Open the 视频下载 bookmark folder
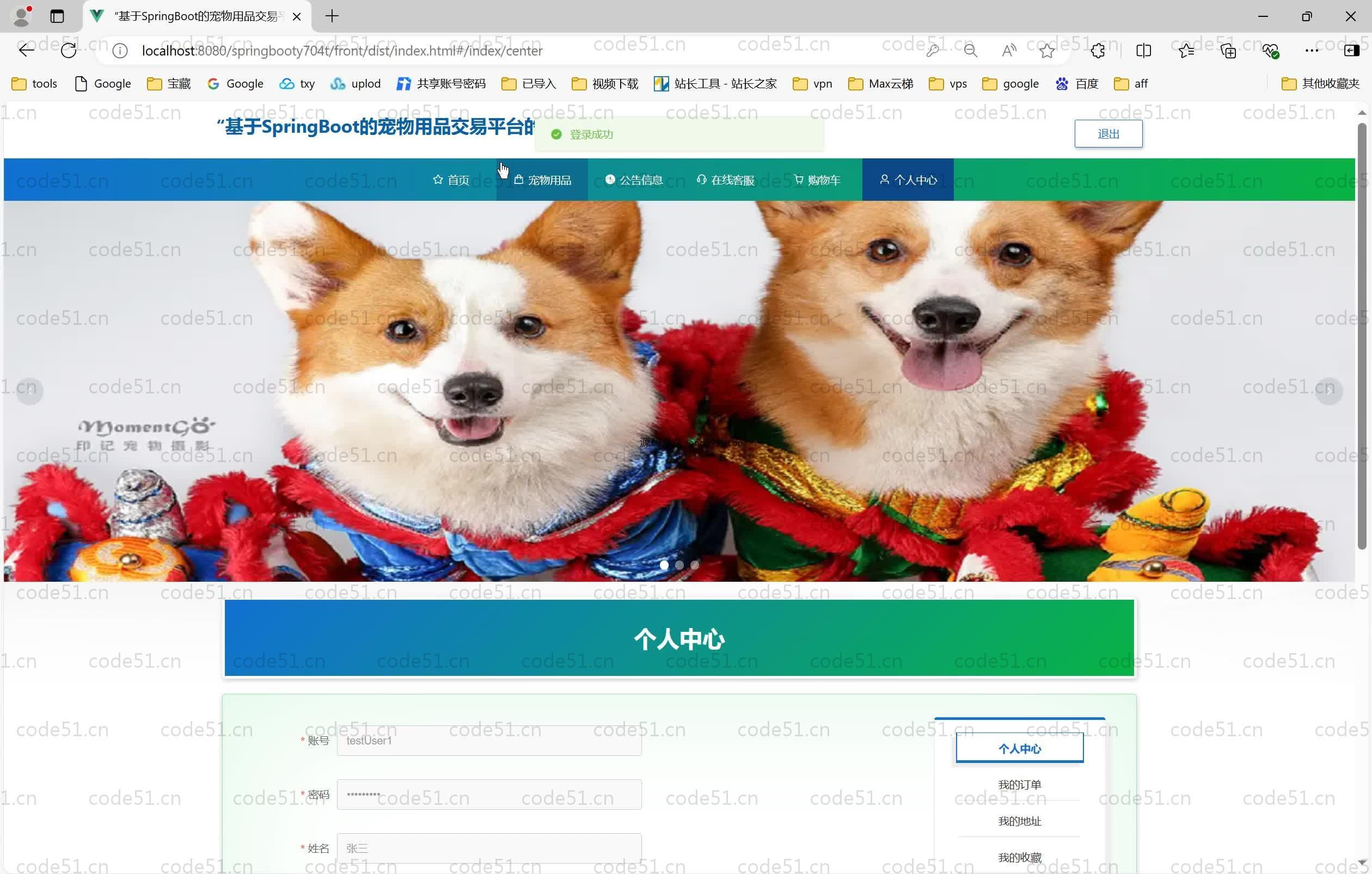1372x874 pixels. (x=604, y=84)
